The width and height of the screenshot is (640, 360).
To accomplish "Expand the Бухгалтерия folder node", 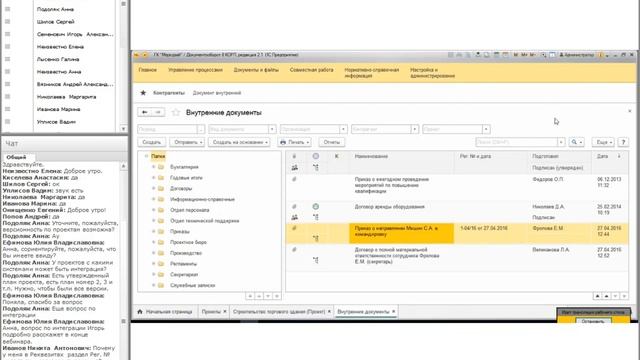I will 153,167.
